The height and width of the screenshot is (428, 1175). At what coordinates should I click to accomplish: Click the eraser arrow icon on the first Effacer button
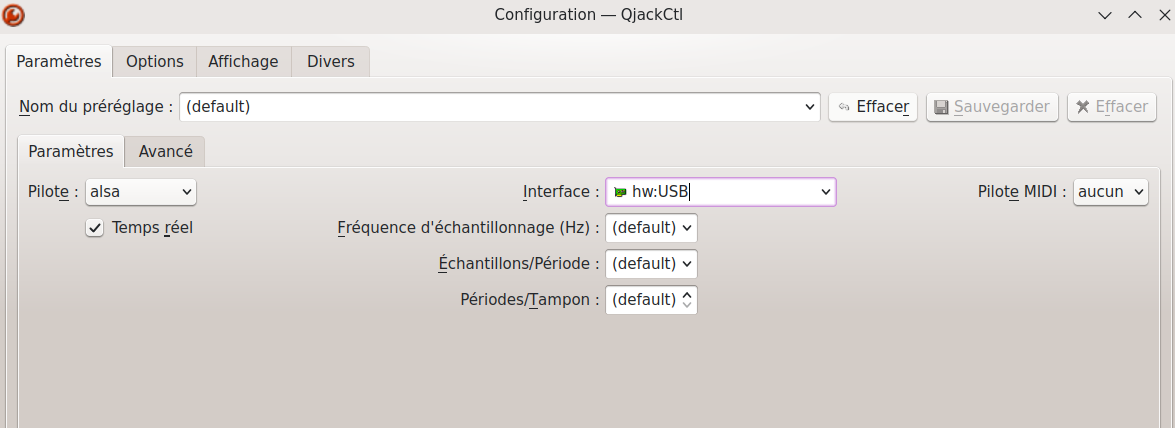(844, 107)
